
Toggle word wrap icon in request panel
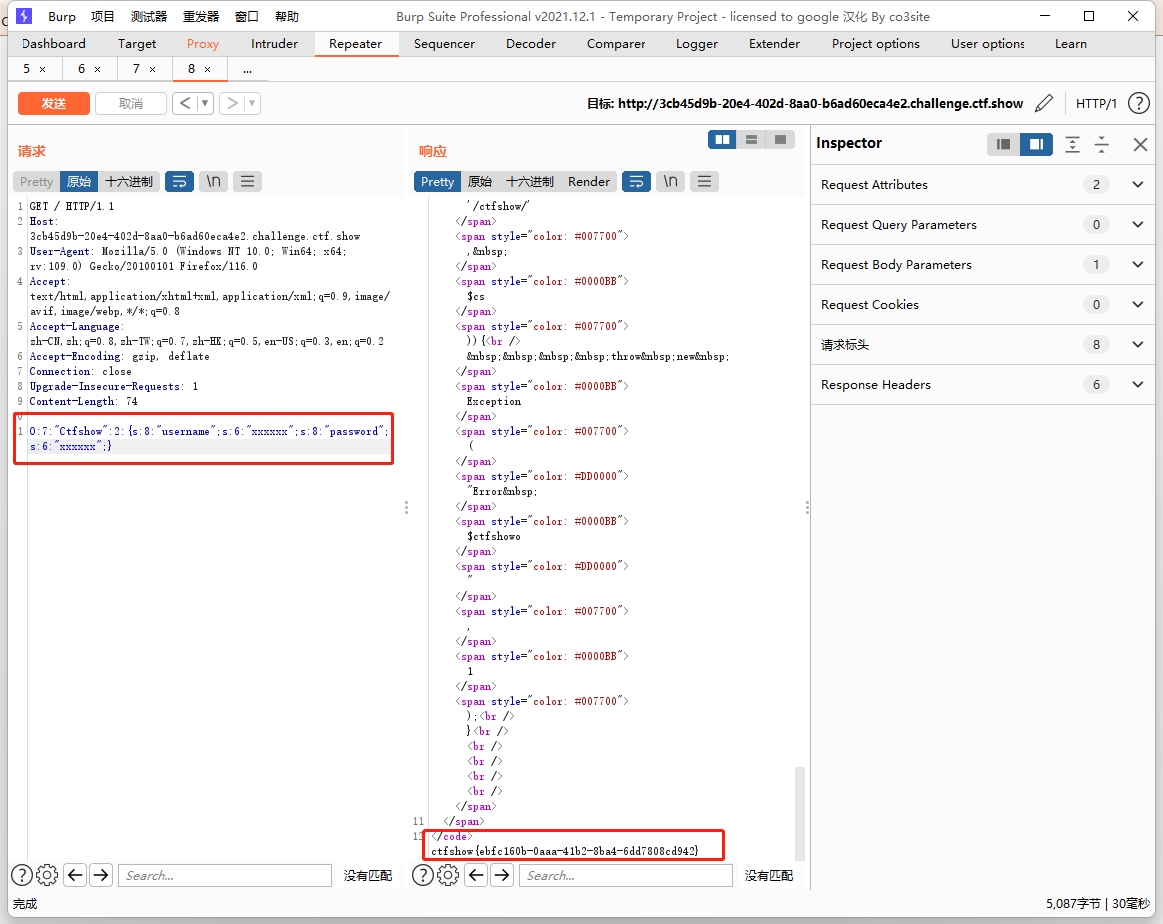179,181
